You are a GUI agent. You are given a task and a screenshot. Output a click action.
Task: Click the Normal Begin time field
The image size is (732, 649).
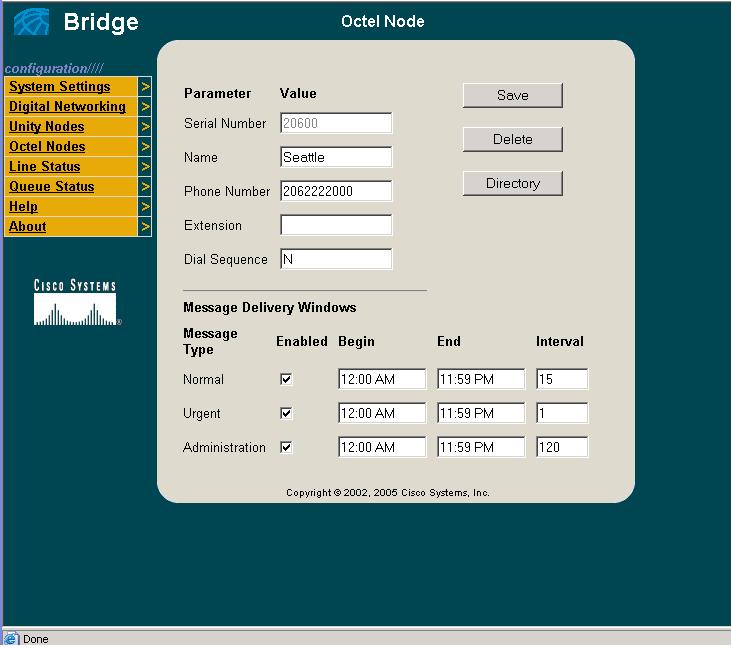tap(382, 379)
